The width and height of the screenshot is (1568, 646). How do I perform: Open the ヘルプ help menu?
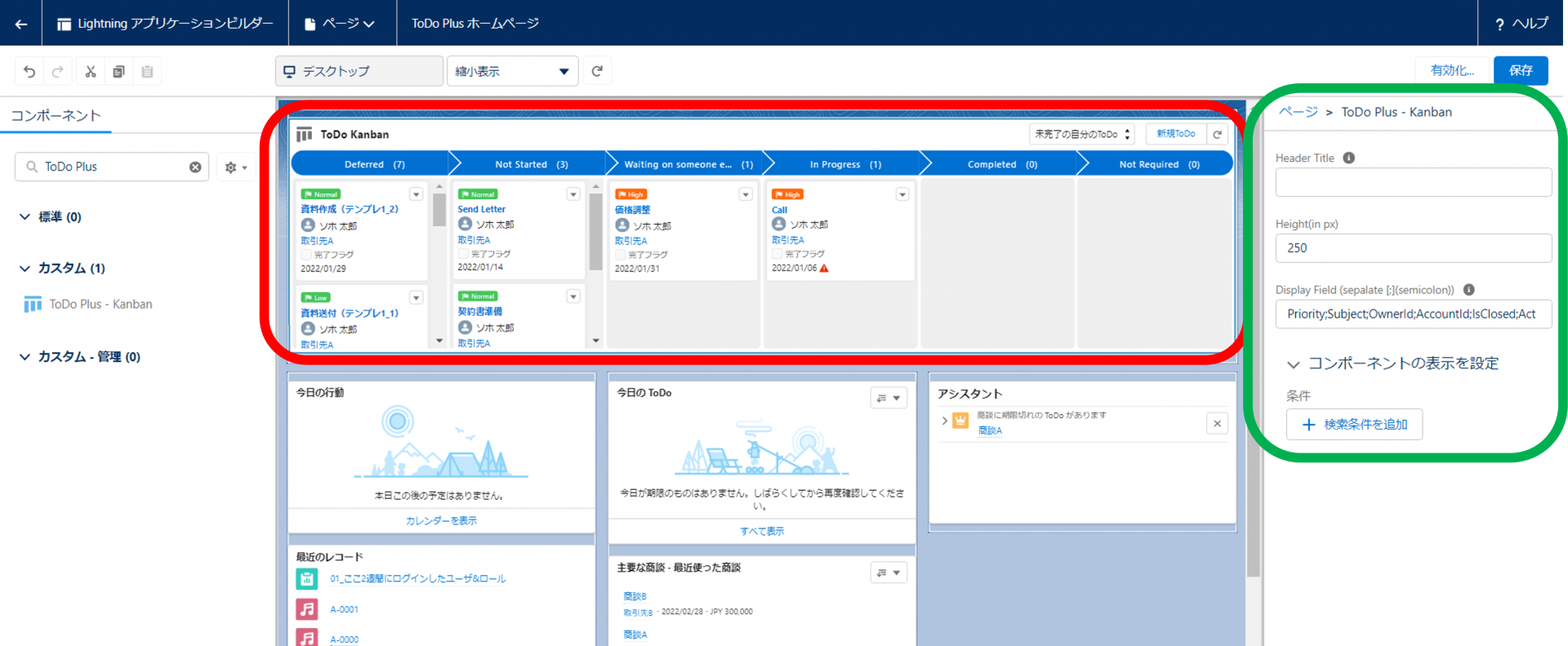pyautogui.click(x=1521, y=24)
